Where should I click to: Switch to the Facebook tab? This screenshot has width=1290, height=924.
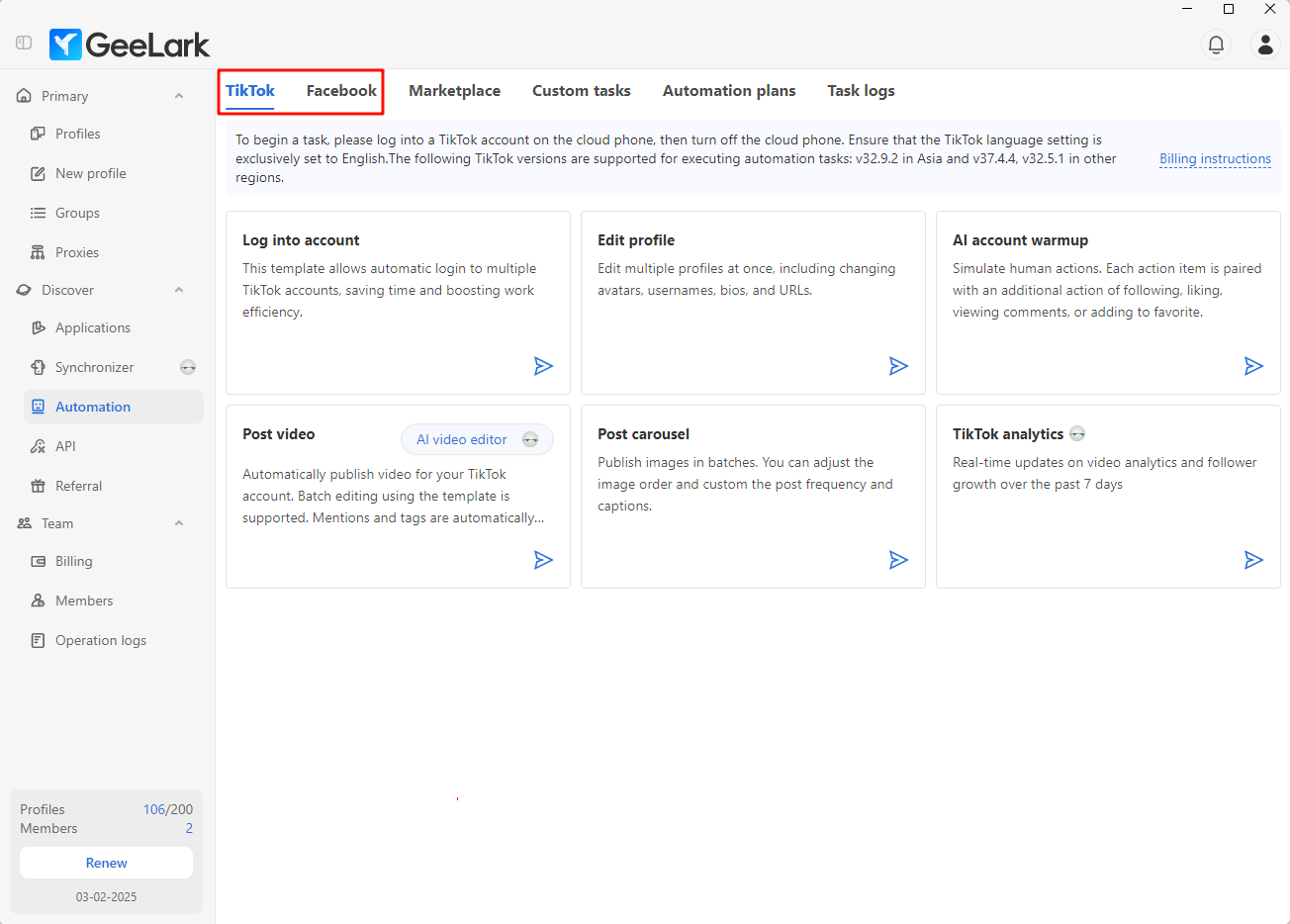pos(341,91)
